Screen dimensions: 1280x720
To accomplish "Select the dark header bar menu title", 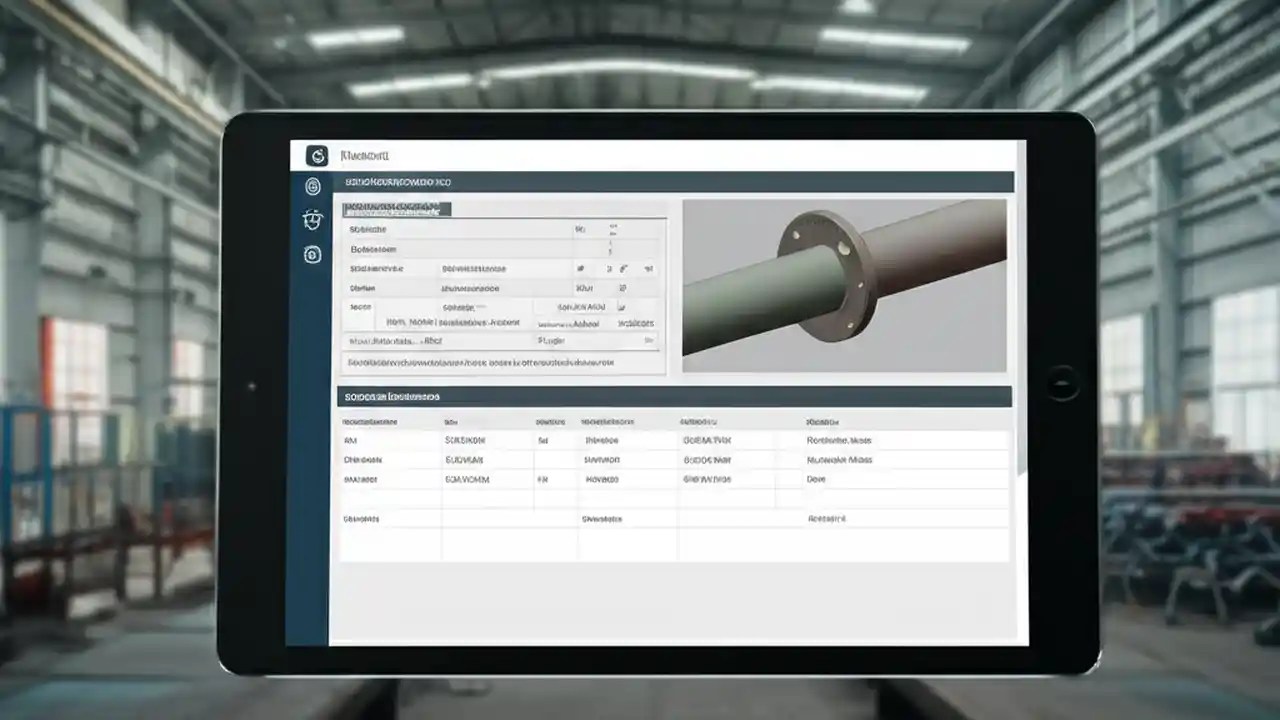I will [x=398, y=182].
